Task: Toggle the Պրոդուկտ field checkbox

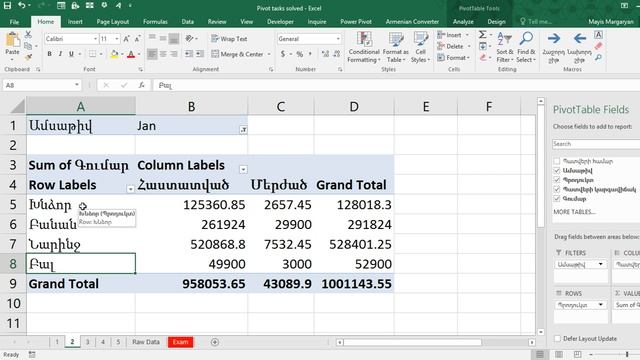Action: coord(557,180)
